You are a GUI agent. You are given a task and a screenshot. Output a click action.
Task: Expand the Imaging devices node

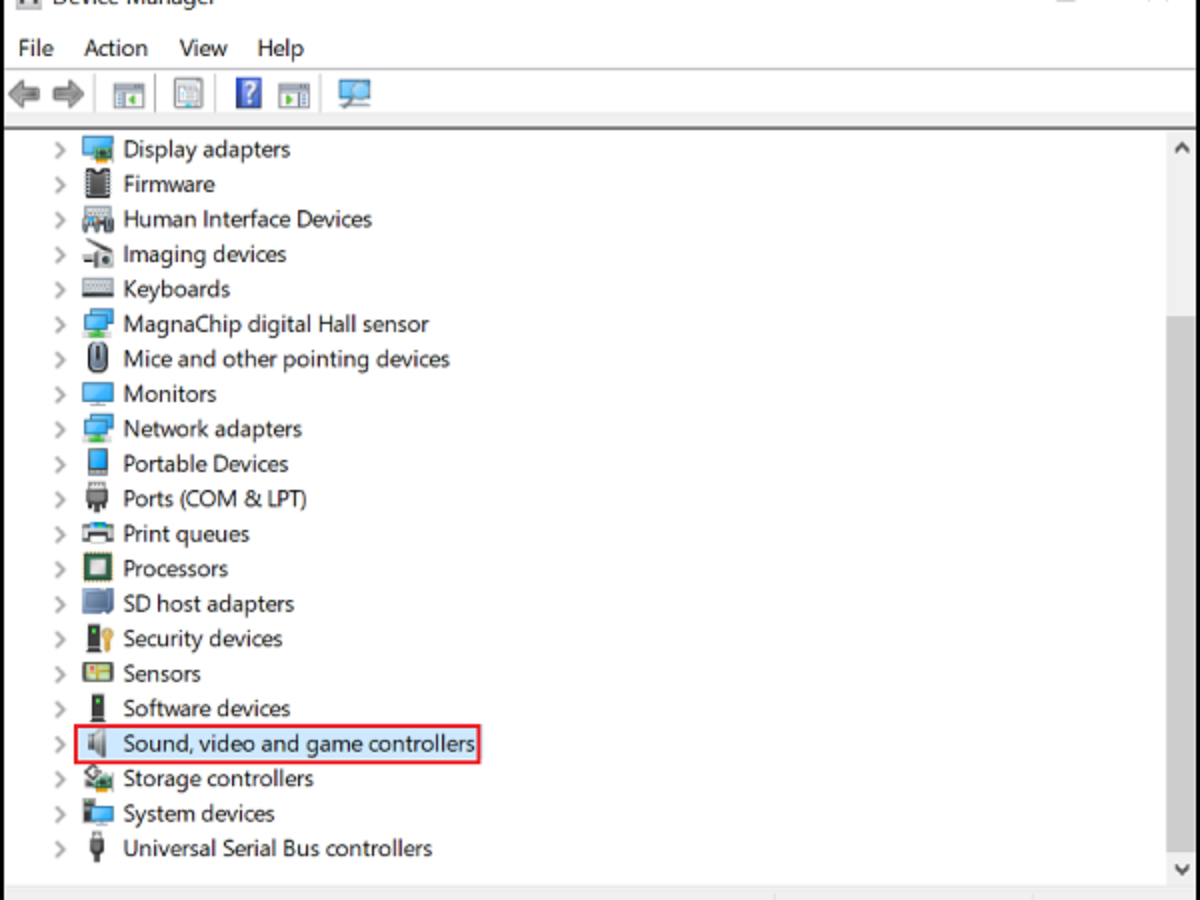60,255
